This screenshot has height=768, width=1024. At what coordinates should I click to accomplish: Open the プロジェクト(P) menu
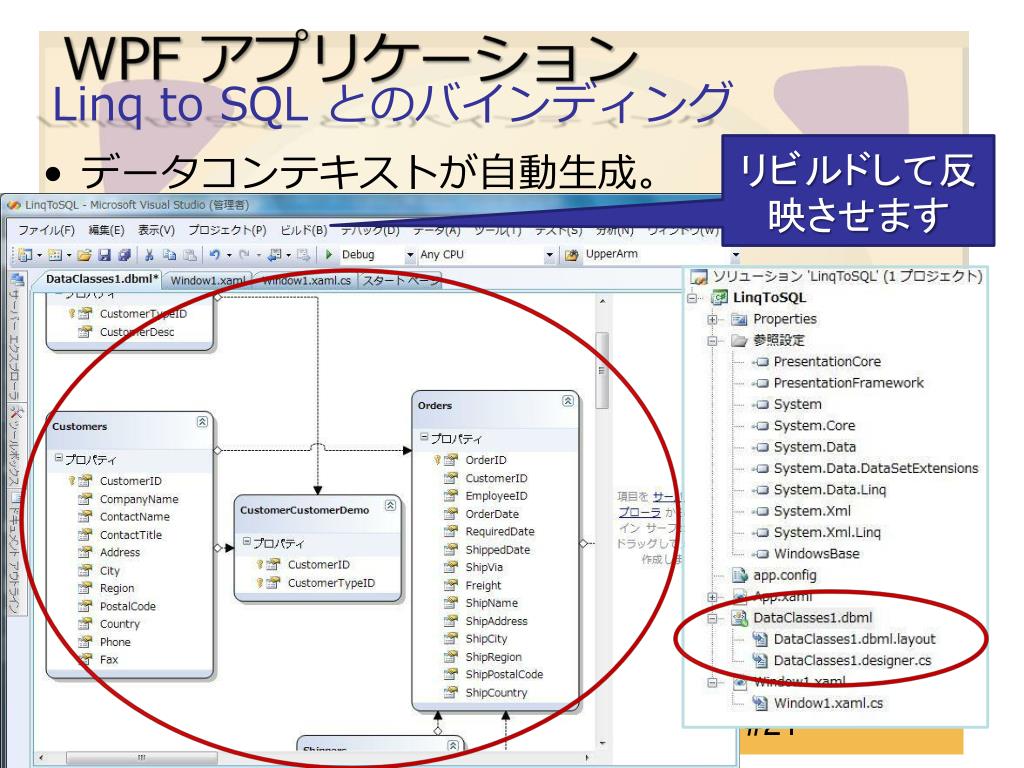pos(227,231)
